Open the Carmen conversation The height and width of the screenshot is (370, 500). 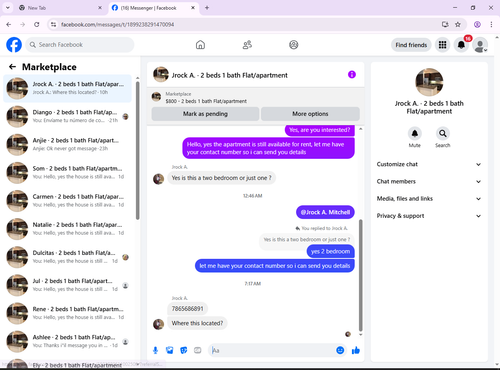coord(67,201)
